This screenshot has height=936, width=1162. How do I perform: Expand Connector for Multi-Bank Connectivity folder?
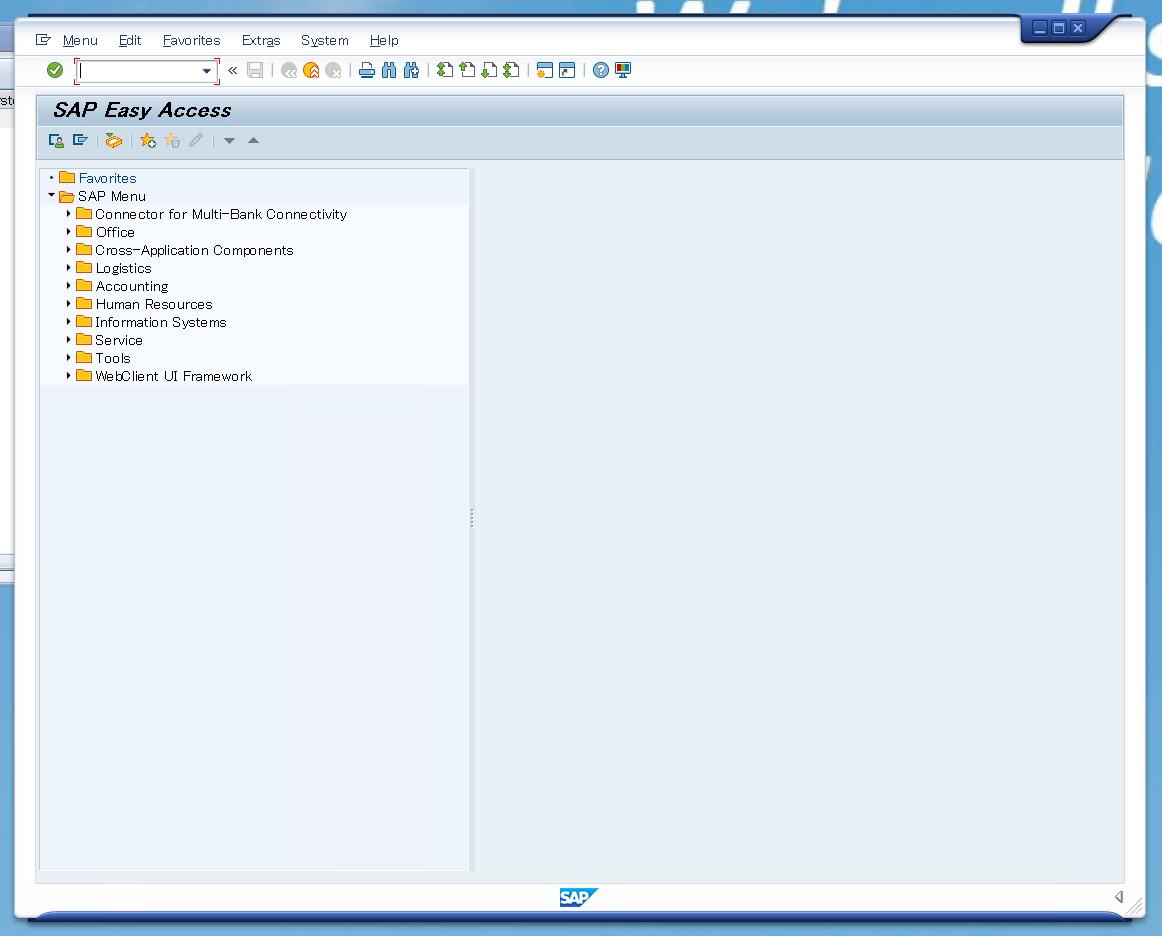coord(68,213)
